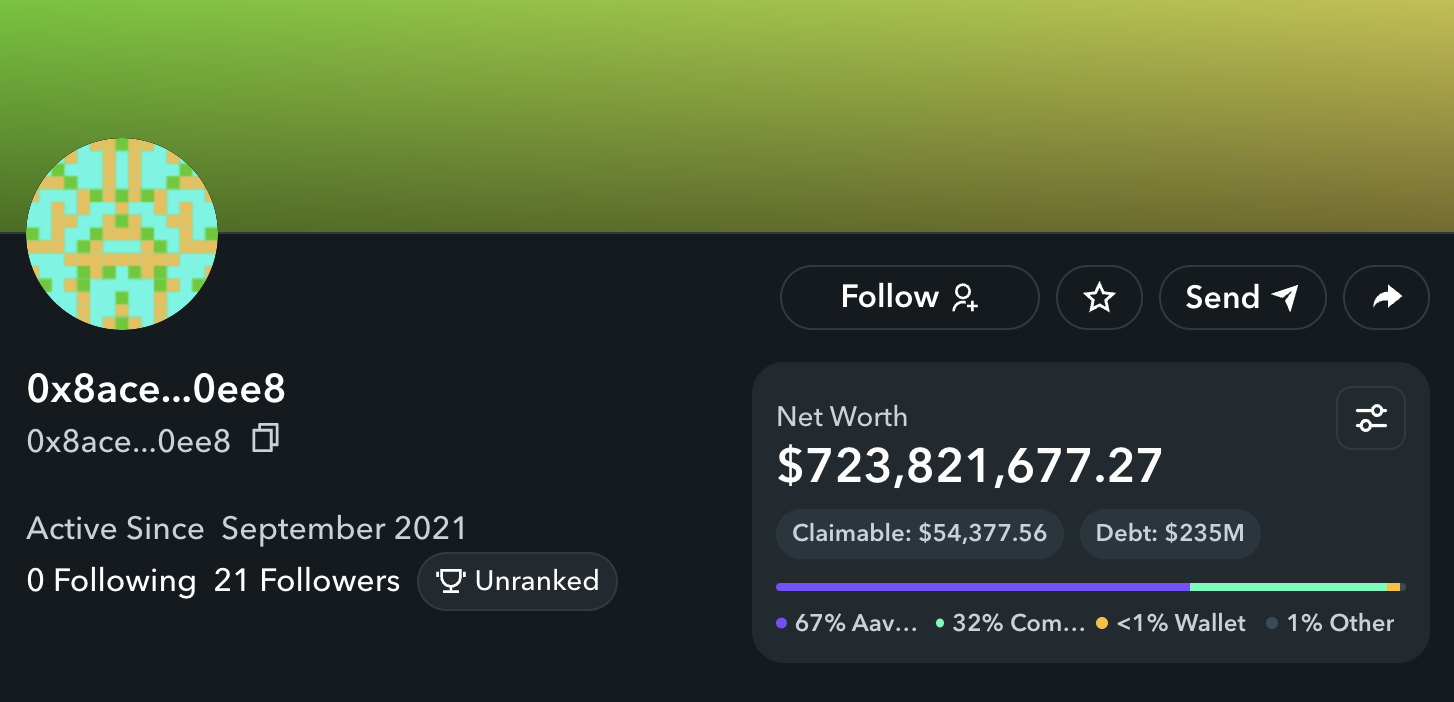Click the copy address icon
1454x702 pixels.
pyautogui.click(x=265, y=439)
